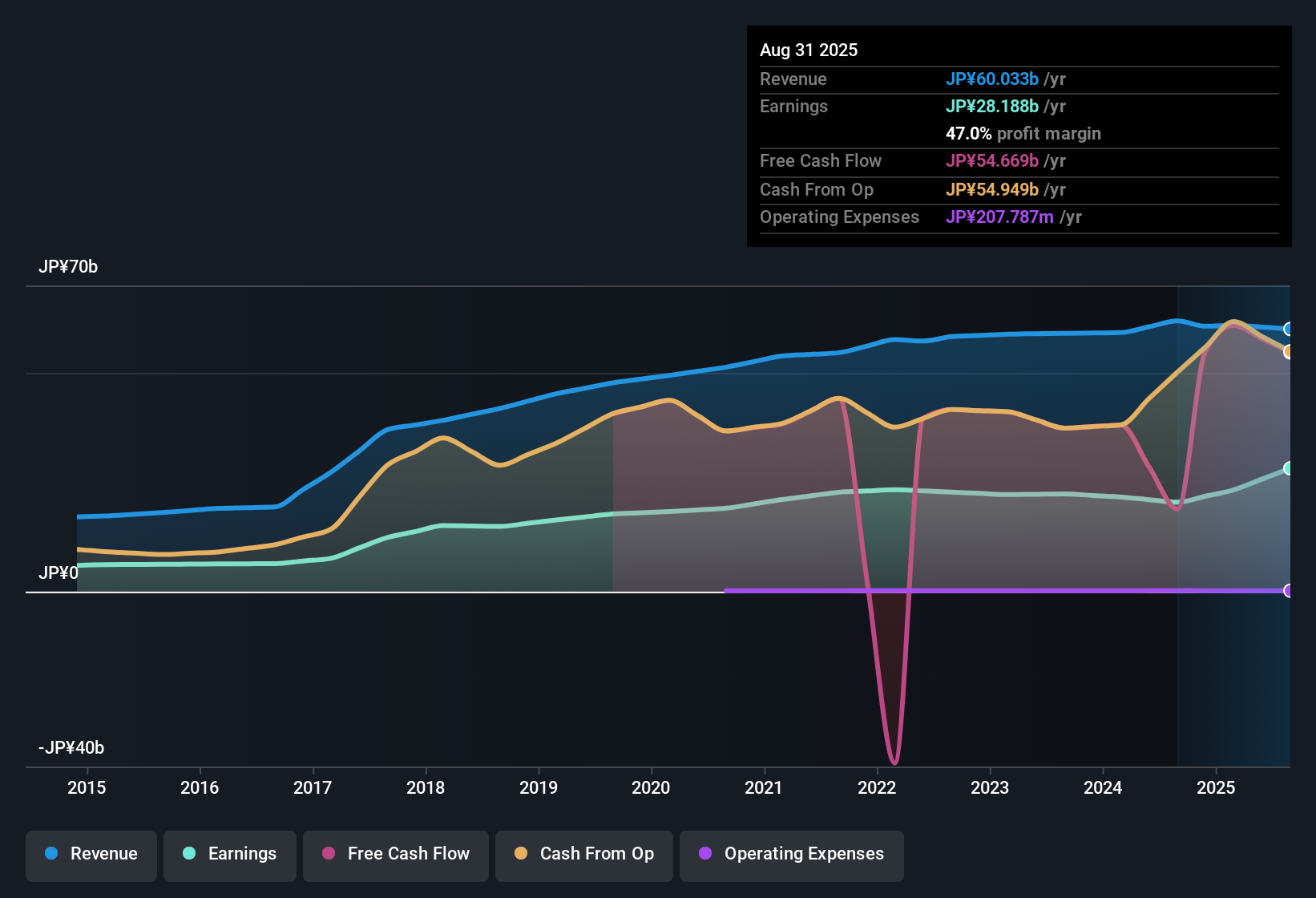Viewport: 1316px width, 898px height.
Task: Click the 2025 x-axis year label
Action: coord(1216,788)
